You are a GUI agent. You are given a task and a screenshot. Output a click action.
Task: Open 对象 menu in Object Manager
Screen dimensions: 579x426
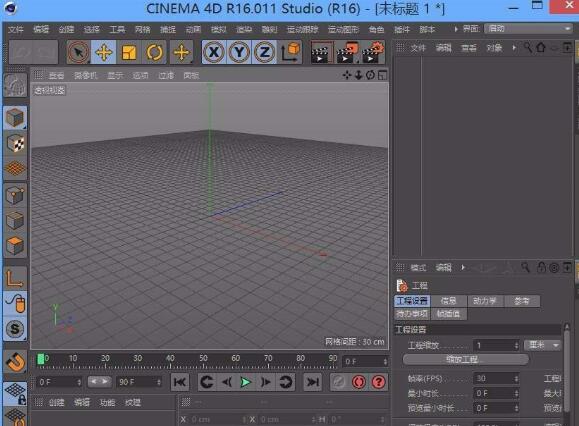pos(494,48)
